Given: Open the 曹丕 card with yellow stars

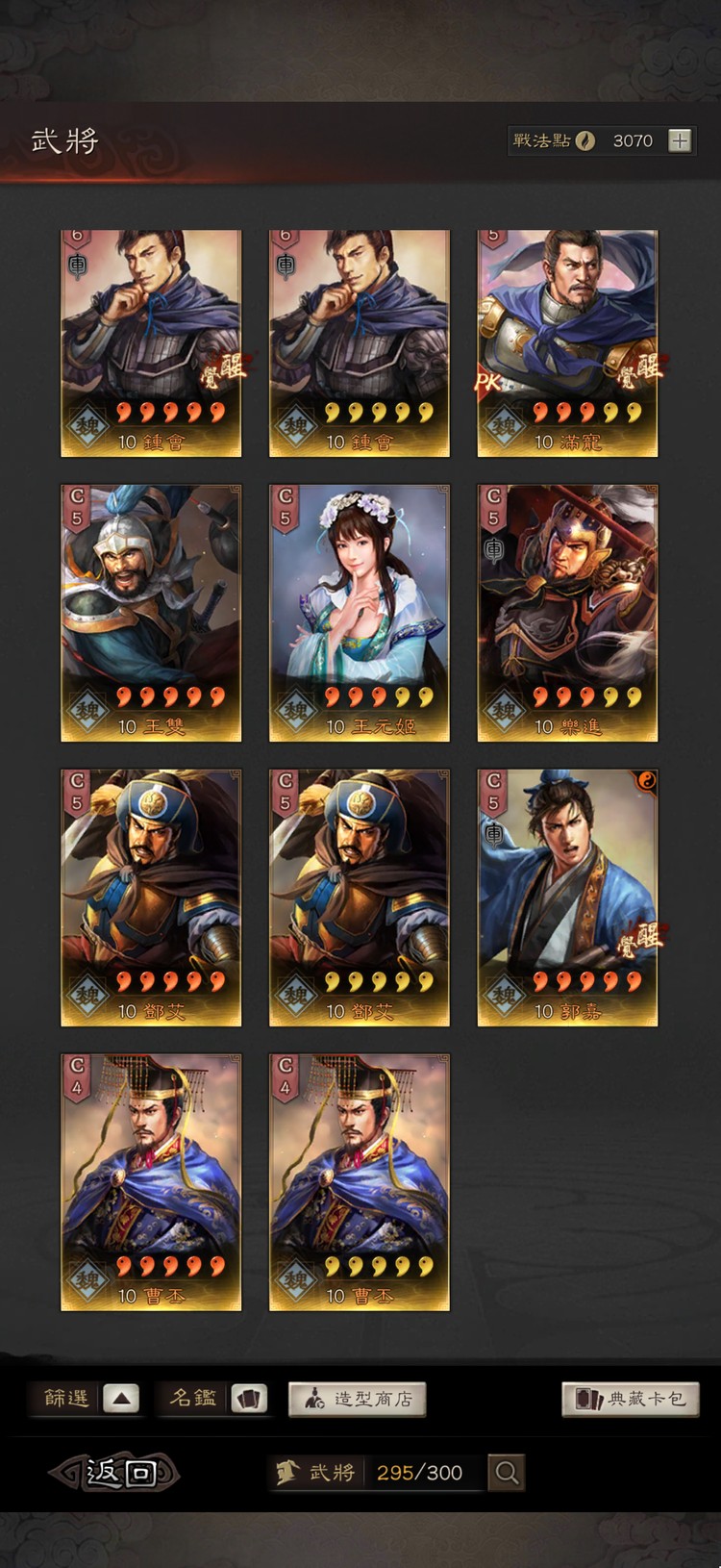Looking at the screenshot, I should coord(360,1182).
